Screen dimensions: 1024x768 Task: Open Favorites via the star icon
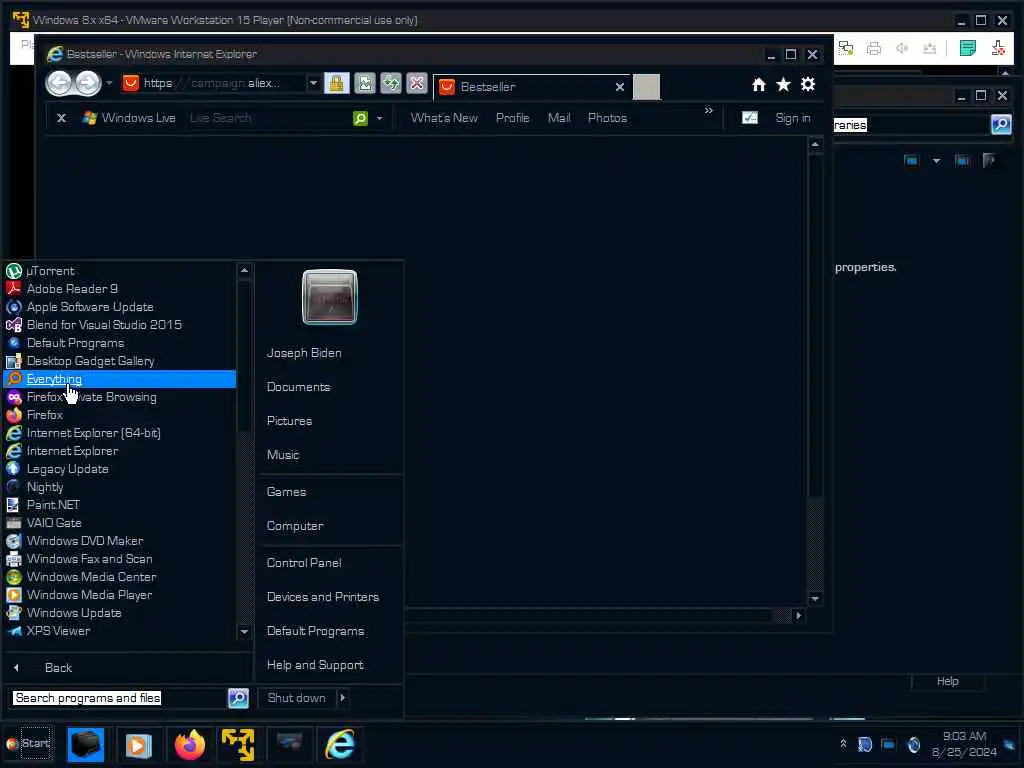783,84
